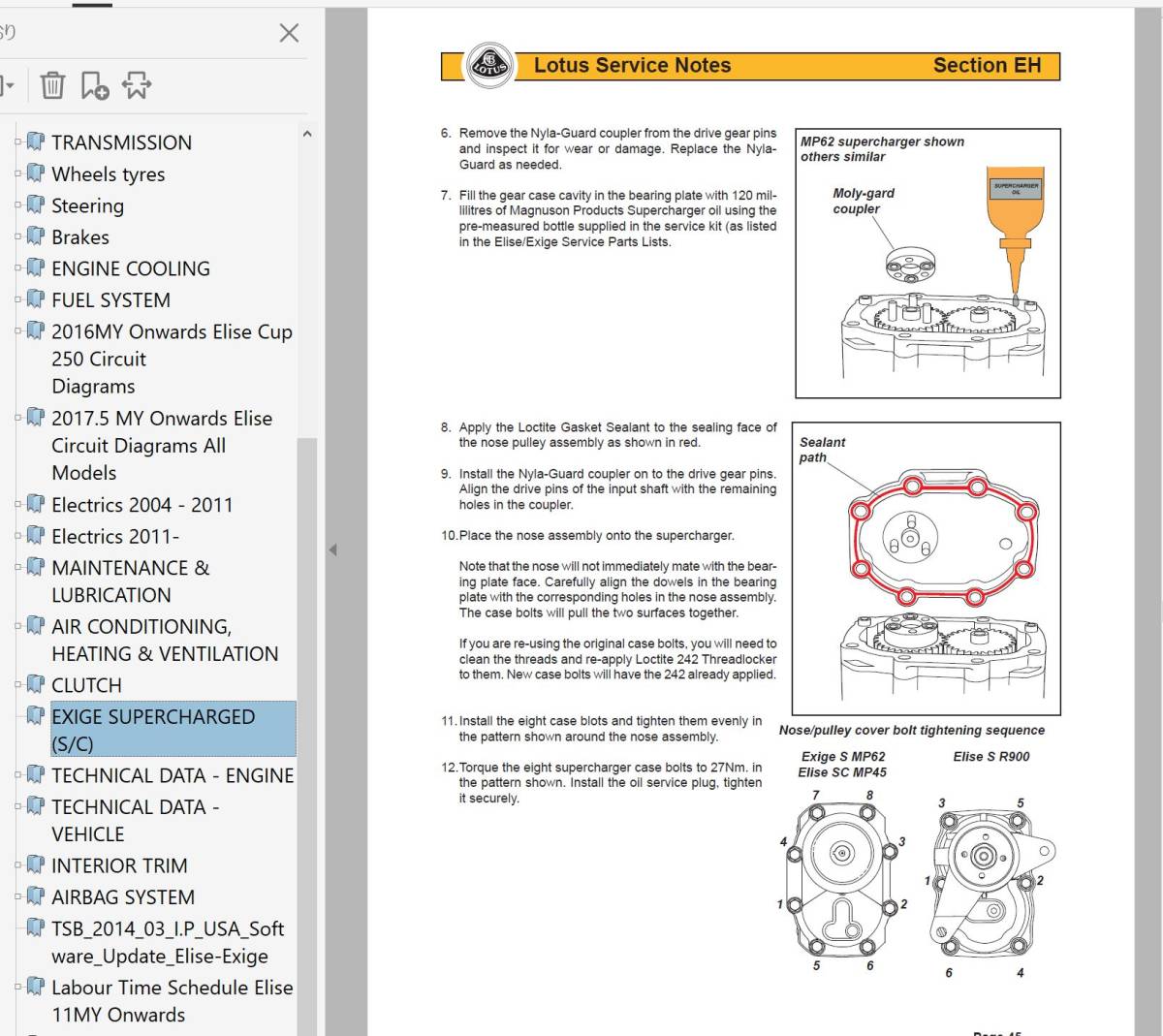Screen dimensions: 1163x1036
Task: Click the TSB_2014_03 bookmark ribbon icon
Action: [x=36, y=927]
